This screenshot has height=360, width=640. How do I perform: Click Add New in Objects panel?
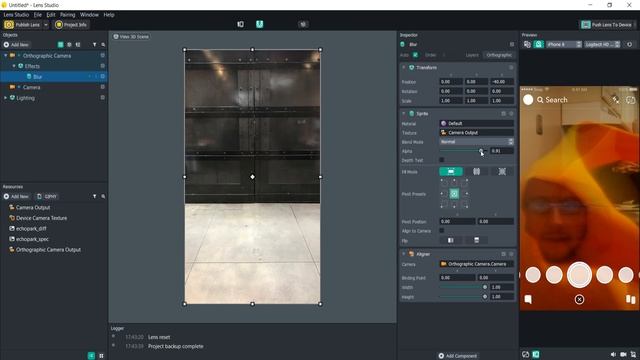click(x=16, y=44)
